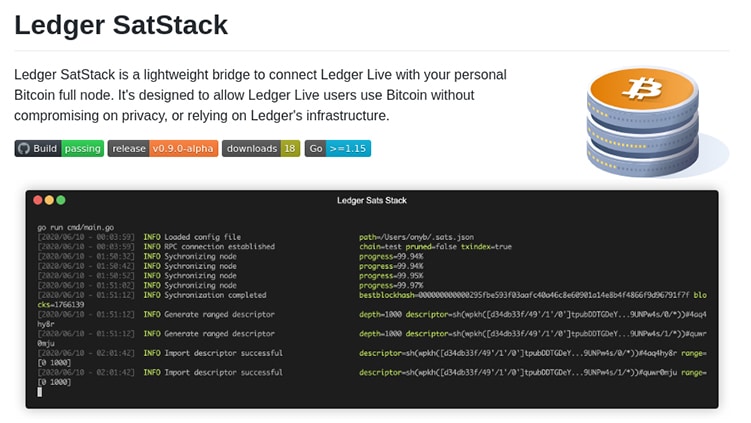Viewport: 751px width, 423px height.
Task: Click the yellow dot in terminal window
Action: click(49, 200)
